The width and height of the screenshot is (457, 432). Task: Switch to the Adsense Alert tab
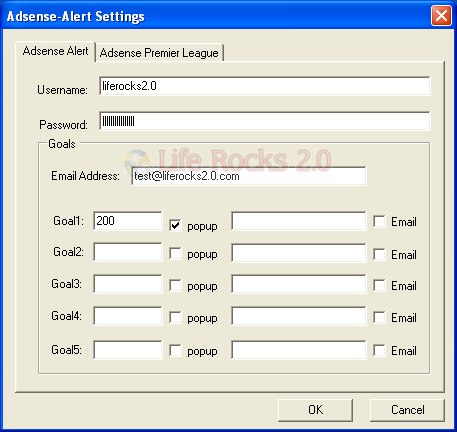(56, 51)
